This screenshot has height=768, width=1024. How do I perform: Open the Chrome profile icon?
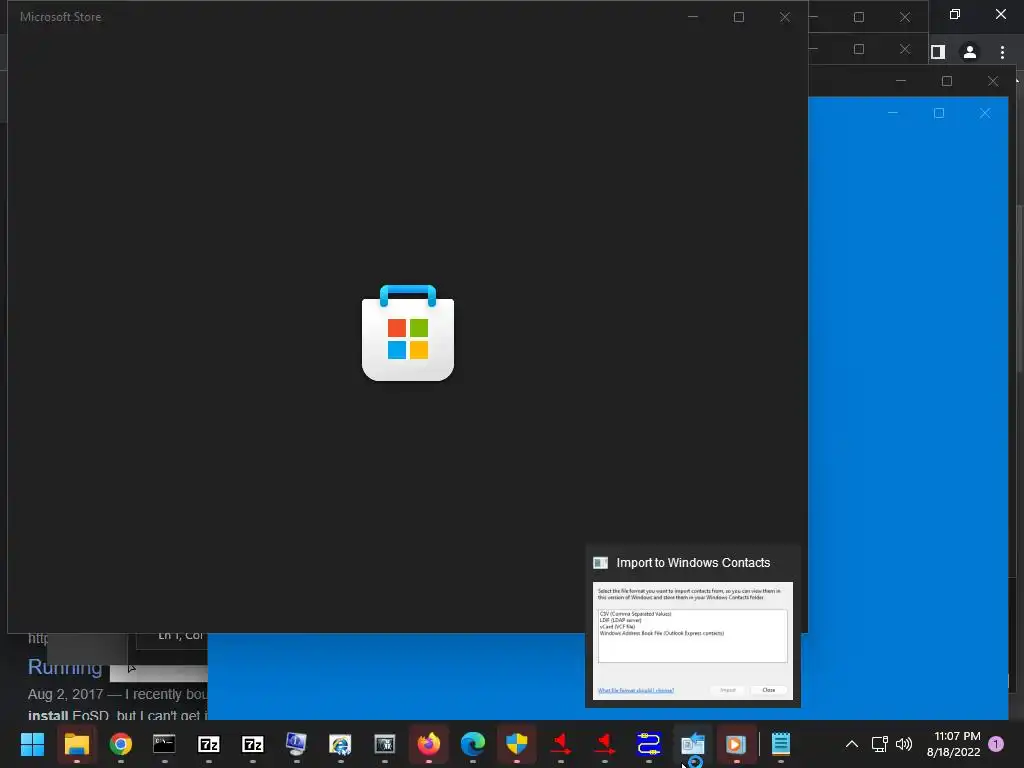970,52
